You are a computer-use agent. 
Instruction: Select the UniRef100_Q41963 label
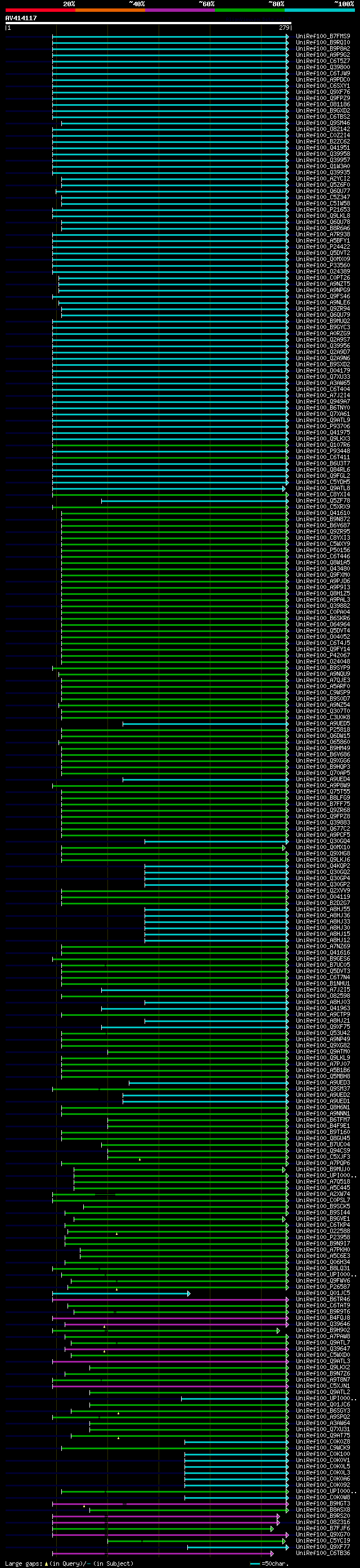click(x=323, y=1008)
